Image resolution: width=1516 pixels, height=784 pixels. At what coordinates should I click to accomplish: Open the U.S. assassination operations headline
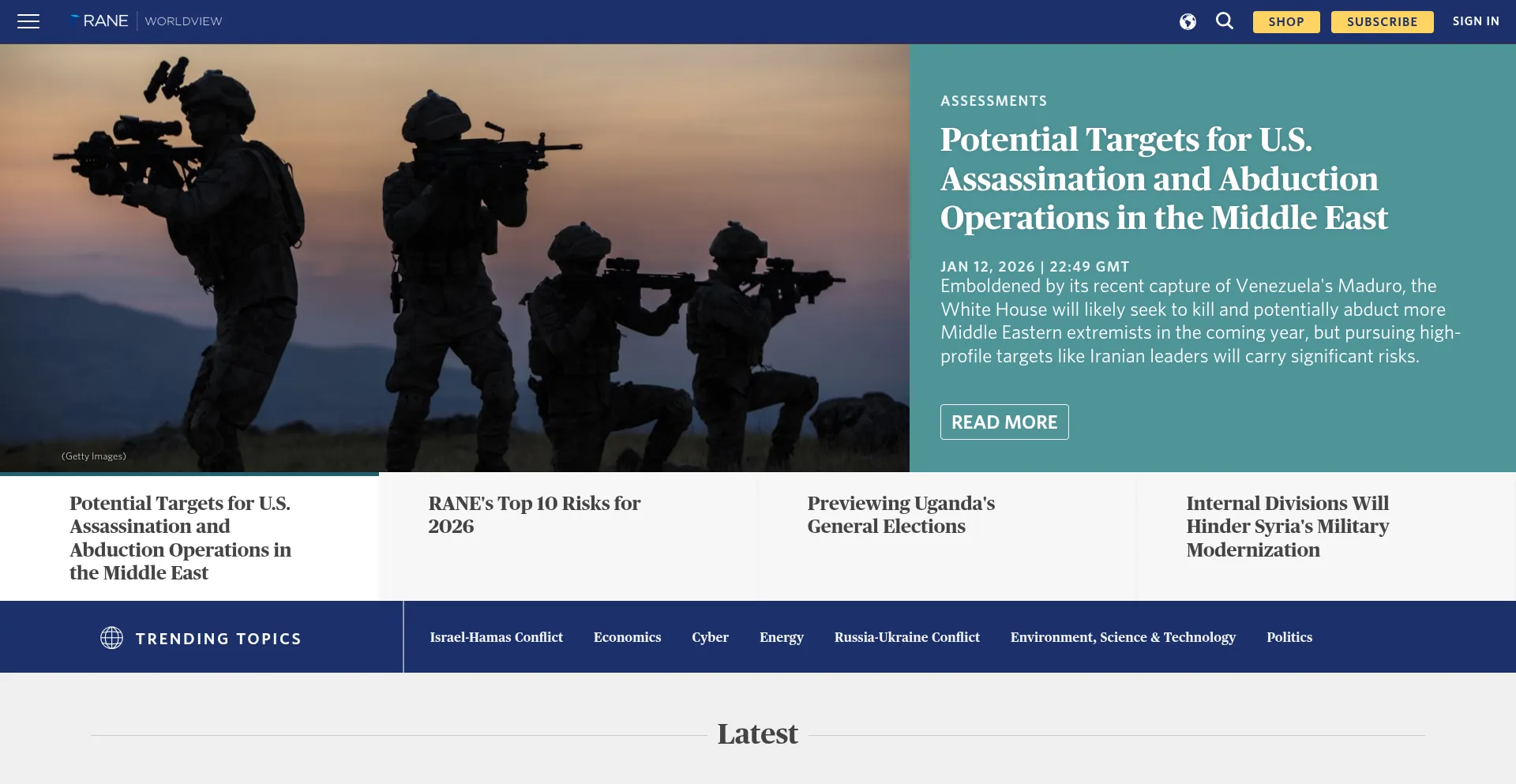1162,179
